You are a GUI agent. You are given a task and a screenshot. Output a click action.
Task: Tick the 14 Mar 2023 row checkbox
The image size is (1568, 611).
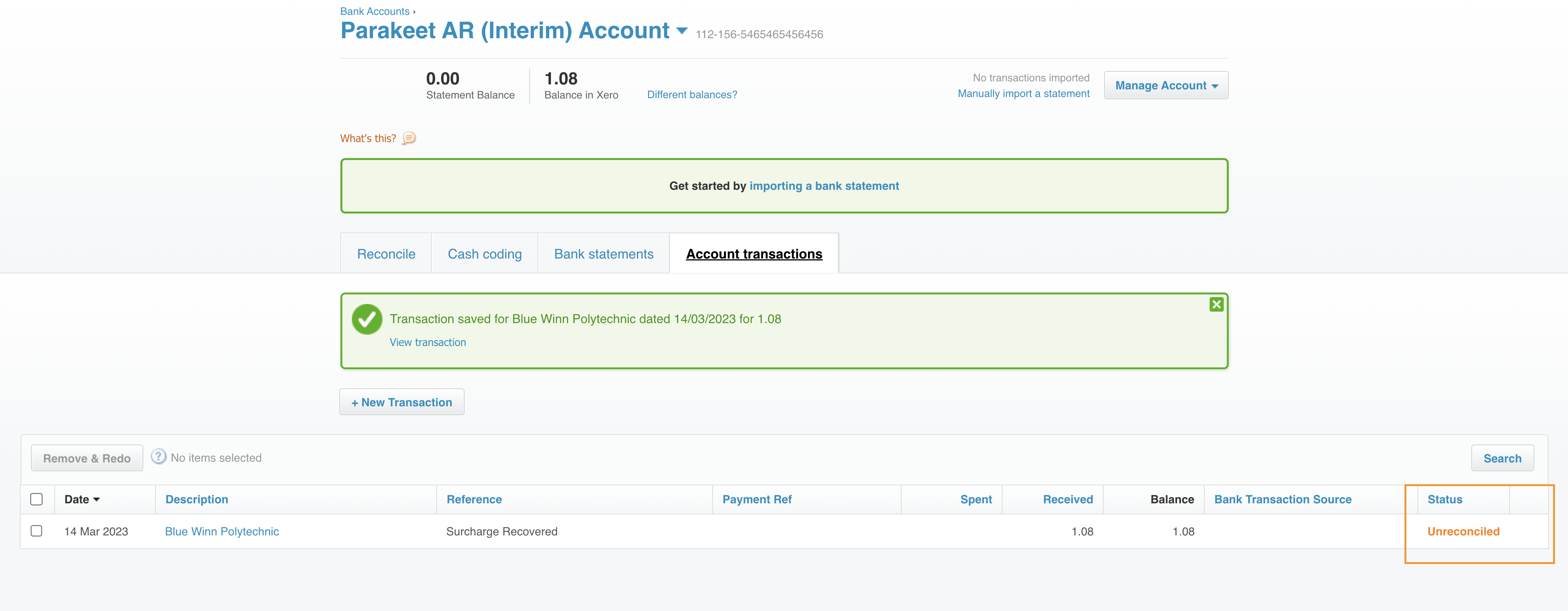click(37, 531)
